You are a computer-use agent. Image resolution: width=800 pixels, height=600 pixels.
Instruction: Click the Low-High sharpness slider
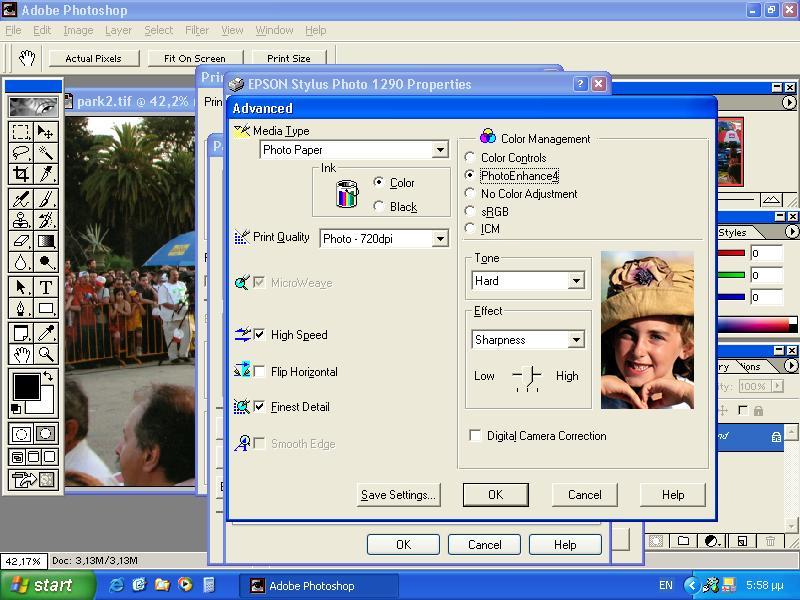tap(527, 378)
